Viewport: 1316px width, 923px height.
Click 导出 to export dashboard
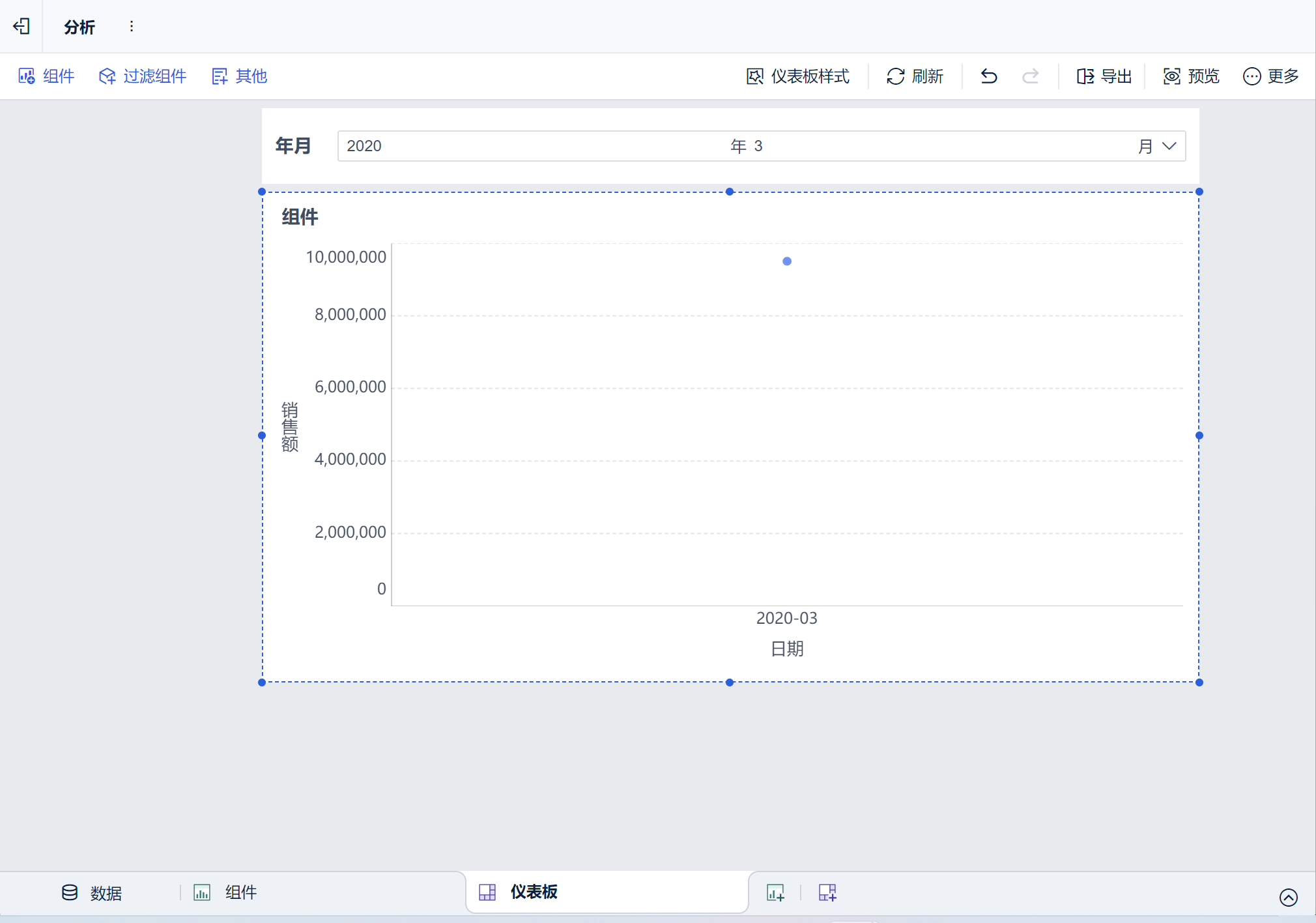click(1104, 76)
